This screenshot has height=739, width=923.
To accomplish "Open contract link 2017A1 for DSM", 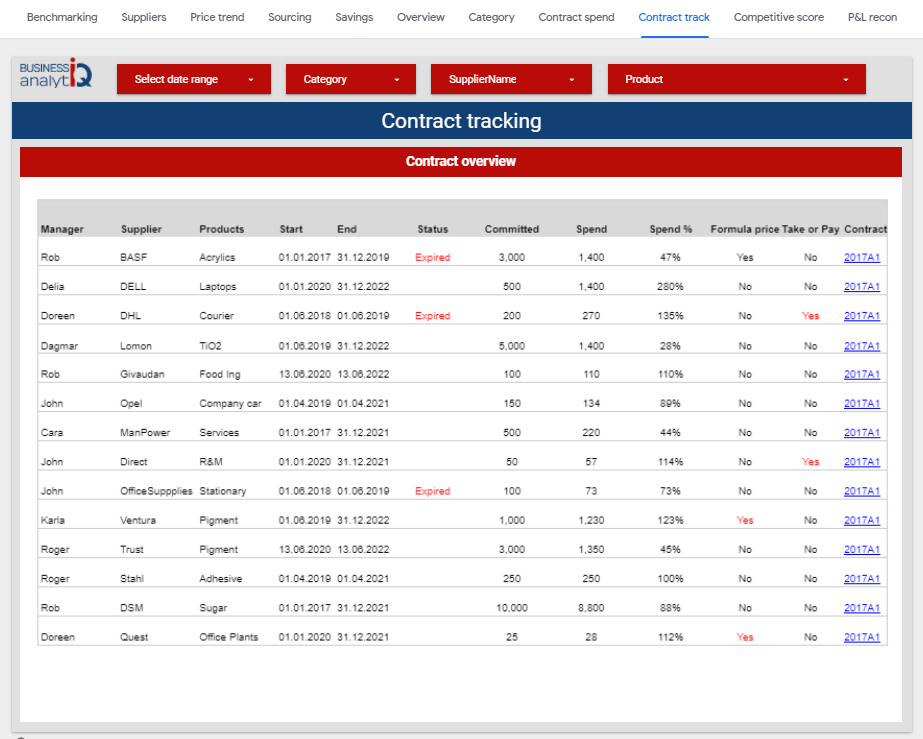I will click(x=862, y=608).
